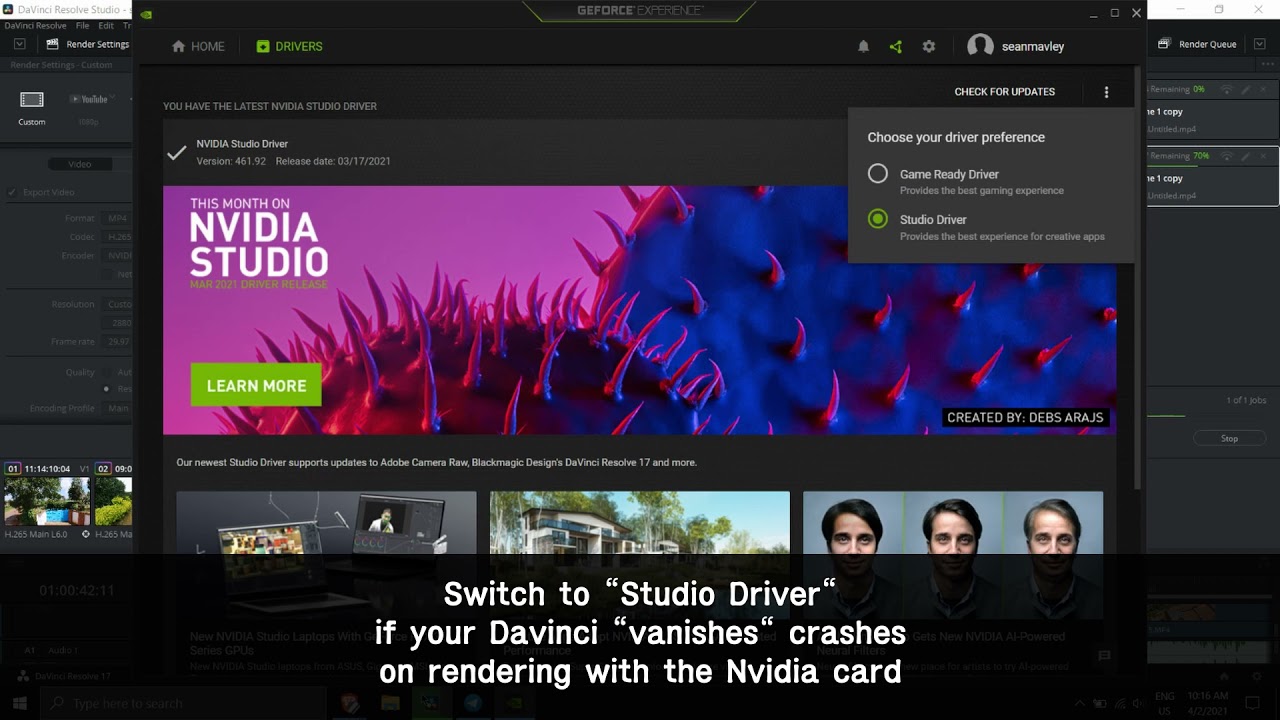The image size is (1280, 720).
Task: Toggle the Export Video checkbox
Action: pyautogui.click(x=13, y=192)
